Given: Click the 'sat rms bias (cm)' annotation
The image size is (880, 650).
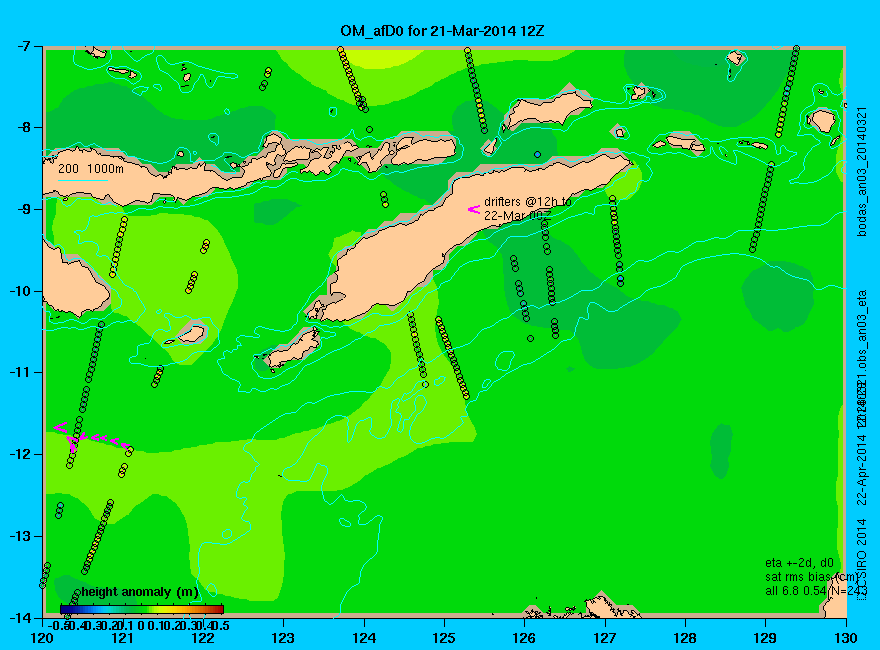Looking at the screenshot, I should point(811,577).
